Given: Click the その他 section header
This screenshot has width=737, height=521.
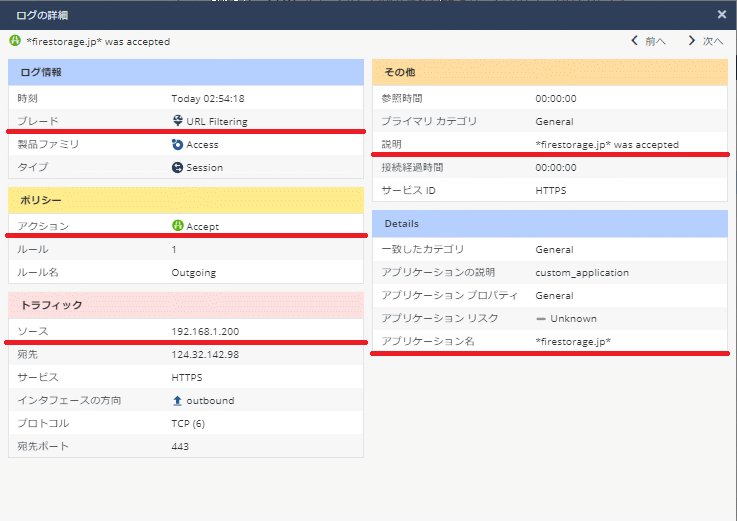Looking at the screenshot, I should (x=550, y=73).
